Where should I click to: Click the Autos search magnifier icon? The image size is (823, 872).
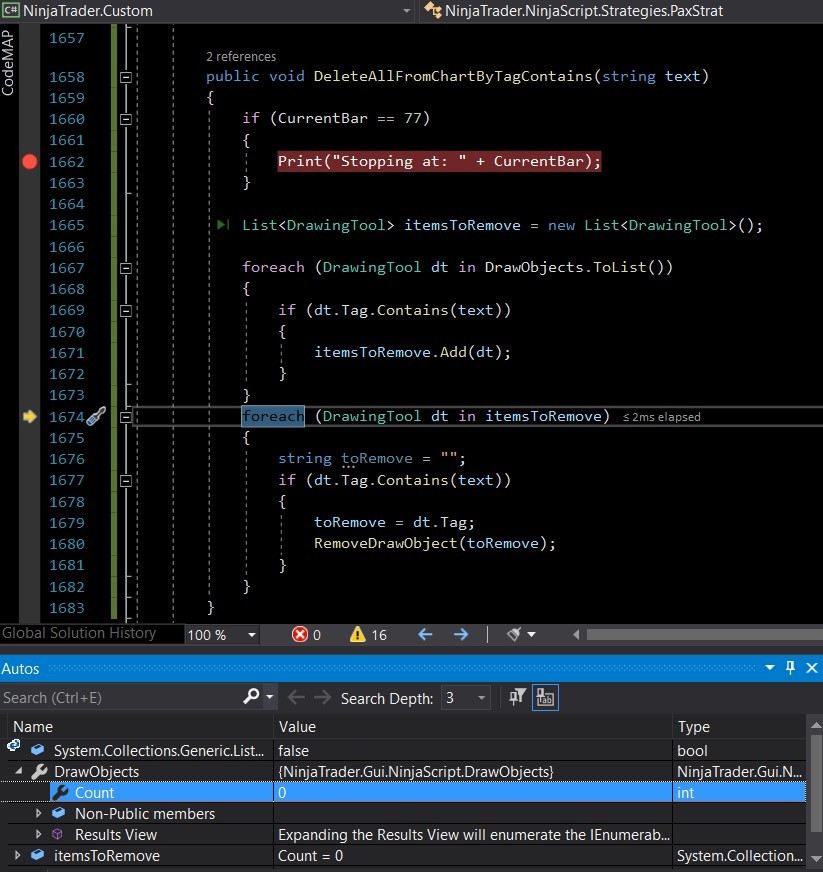[x=252, y=697]
